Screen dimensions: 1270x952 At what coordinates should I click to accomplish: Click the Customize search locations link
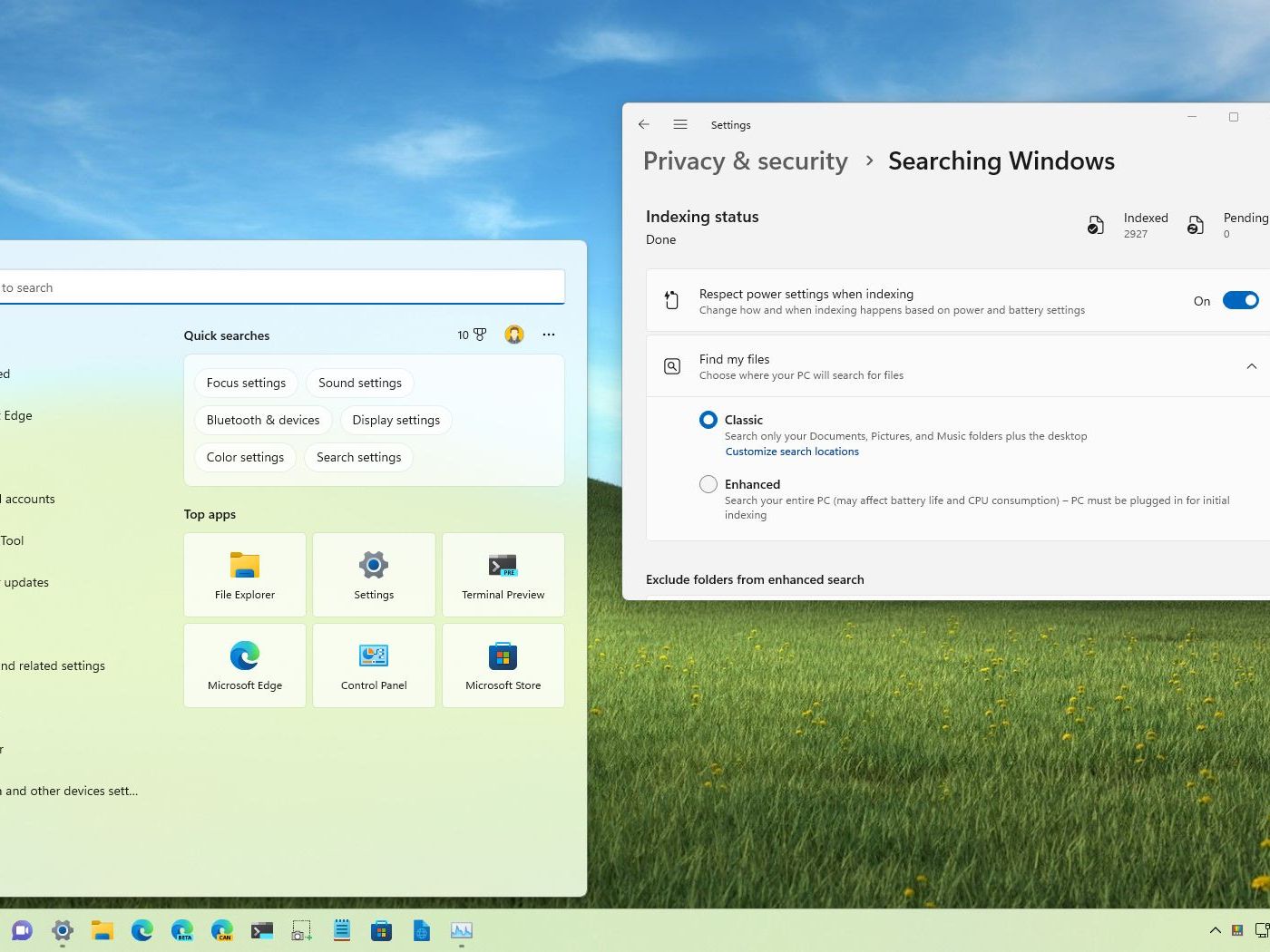[x=792, y=452]
